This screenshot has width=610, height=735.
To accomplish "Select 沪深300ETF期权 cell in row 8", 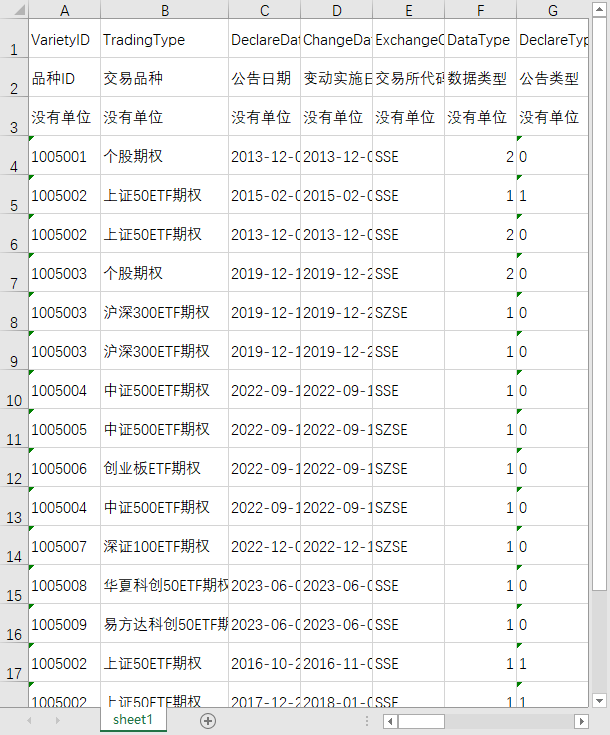I will point(165,312).
